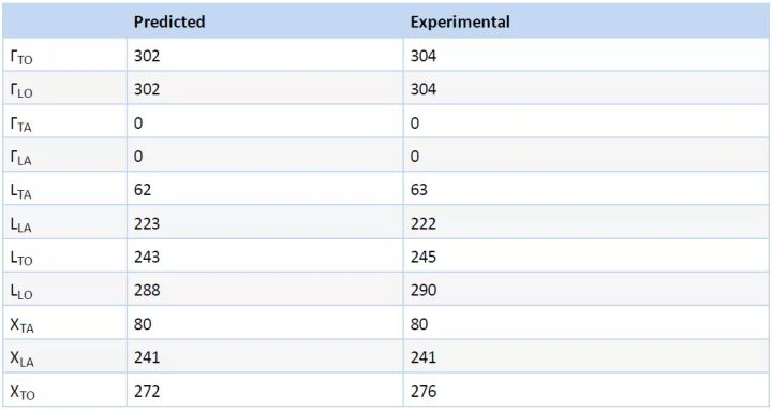Select the predicted value 272
This screenshot has height=410, width=773.
147,391
